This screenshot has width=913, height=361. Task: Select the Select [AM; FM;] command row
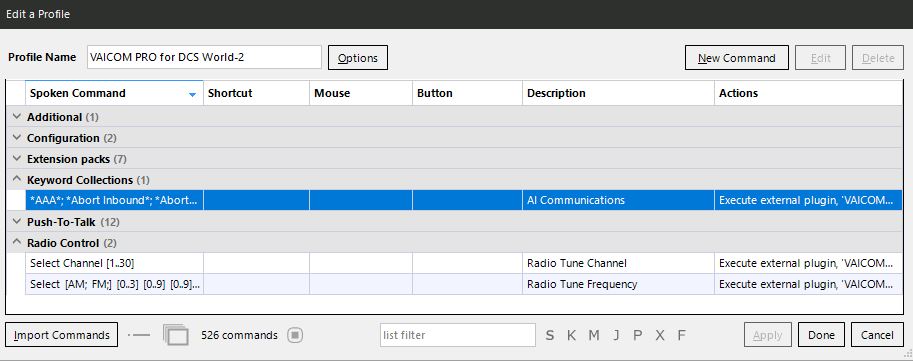[463, 284]
